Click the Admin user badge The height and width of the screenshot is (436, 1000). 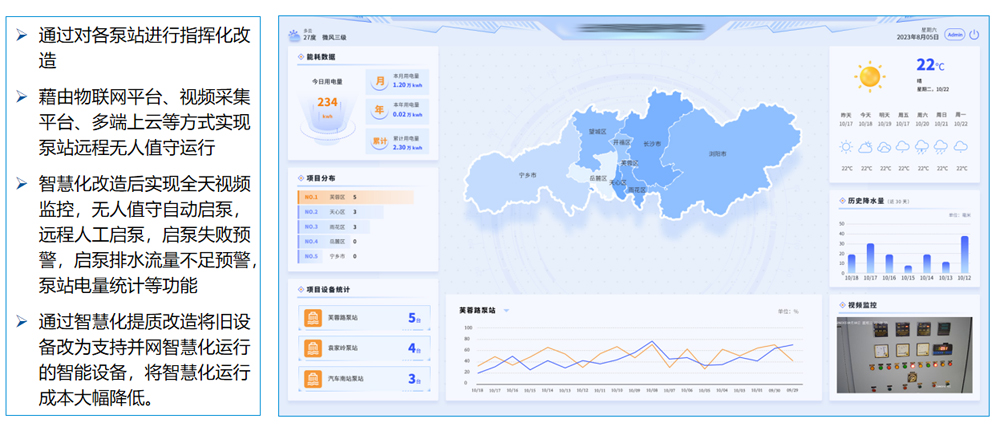click(x=955, y=34)
